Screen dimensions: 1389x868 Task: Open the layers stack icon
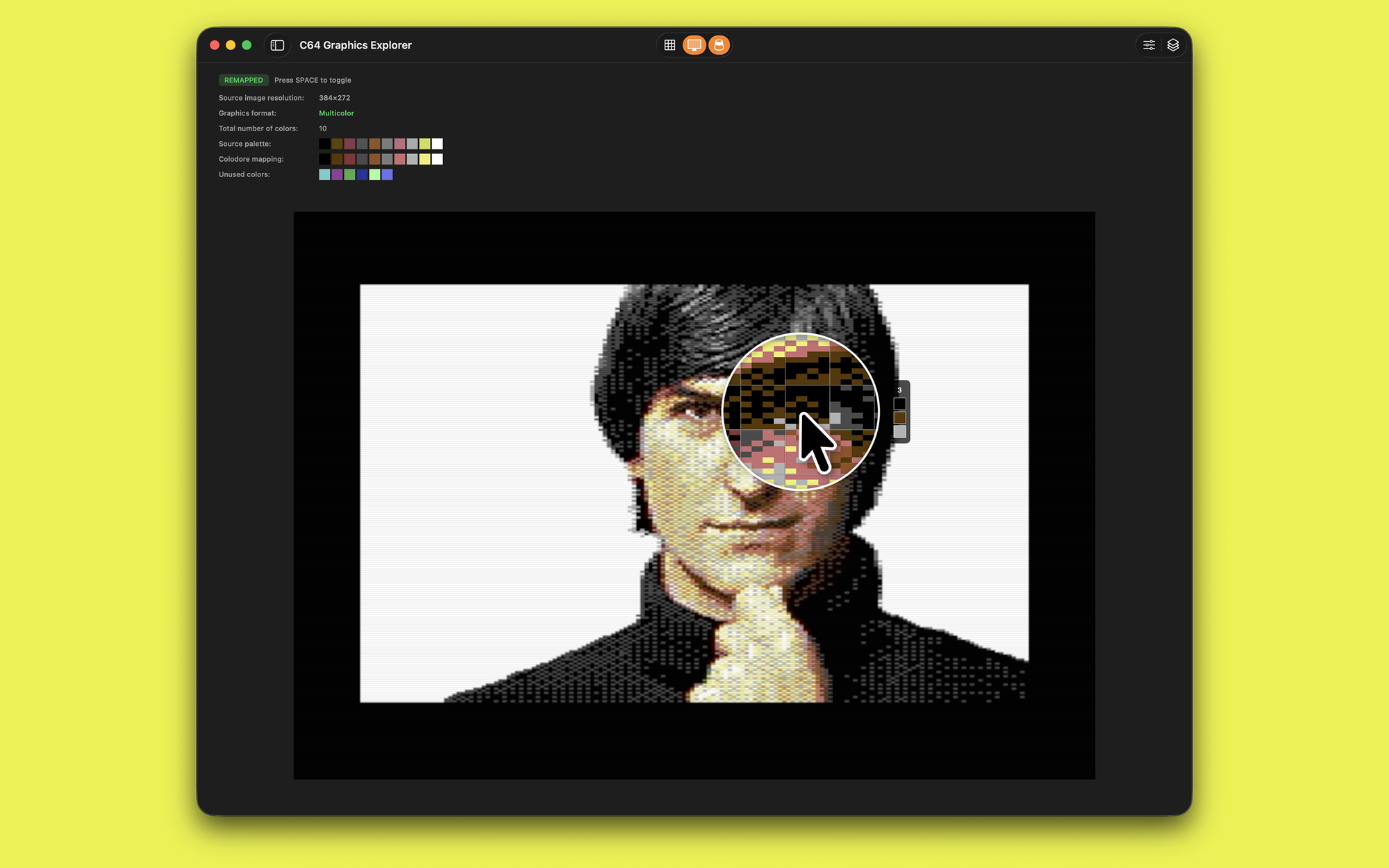coord(1173,45)
